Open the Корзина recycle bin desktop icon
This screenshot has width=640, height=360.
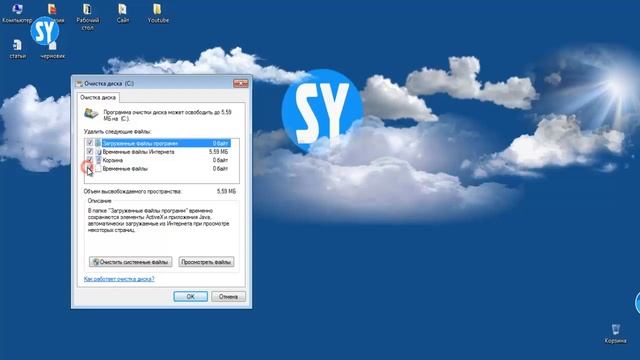click(x=616, y=333)
